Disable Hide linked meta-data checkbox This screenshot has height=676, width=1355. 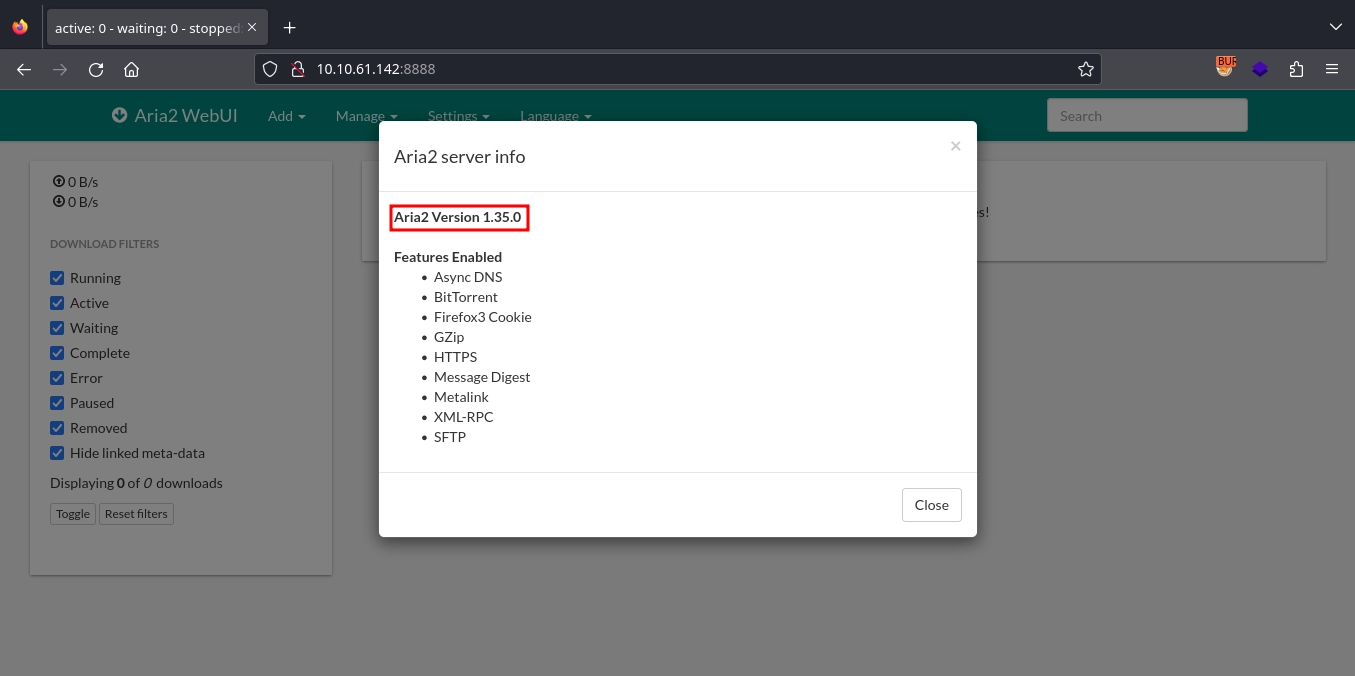[58, 453]
